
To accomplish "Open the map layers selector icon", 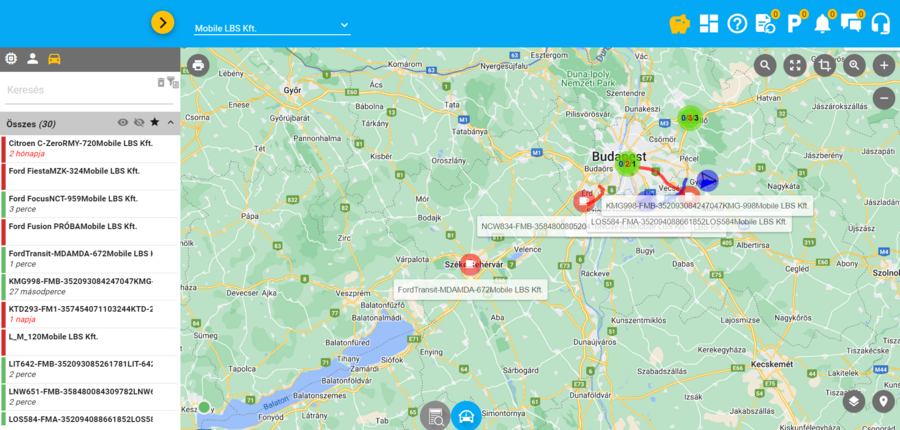I will [853, 402].
